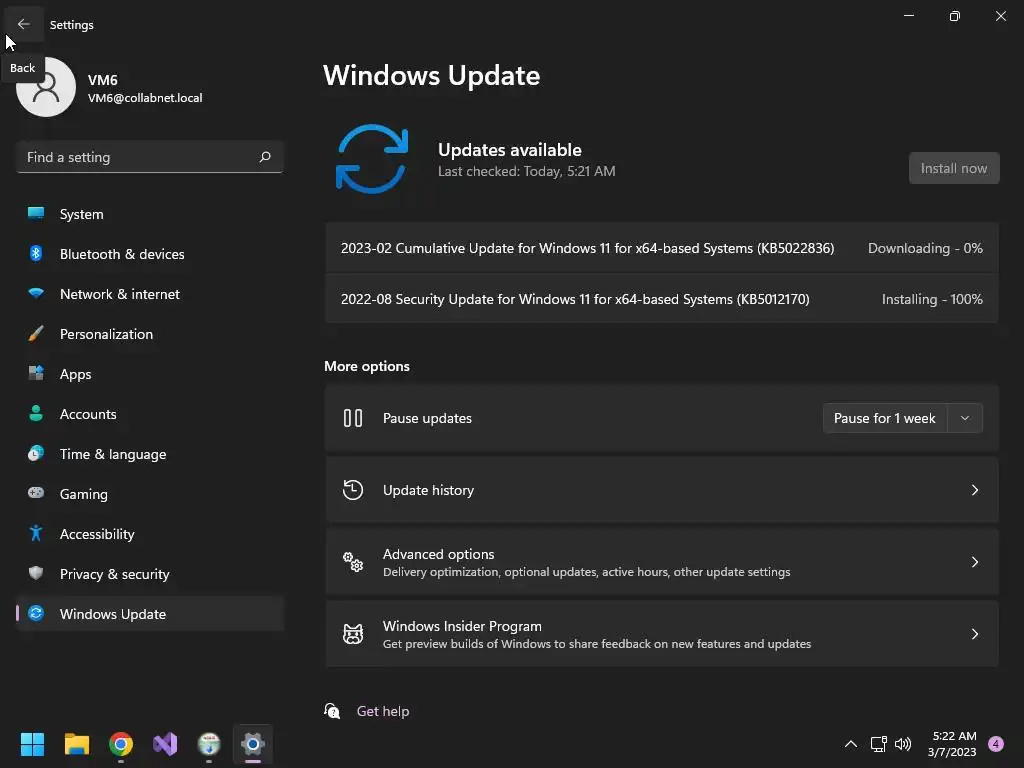The image size is (1024, 768).
Task: Show hidden system tray icons
Action: tap(851, 744)
